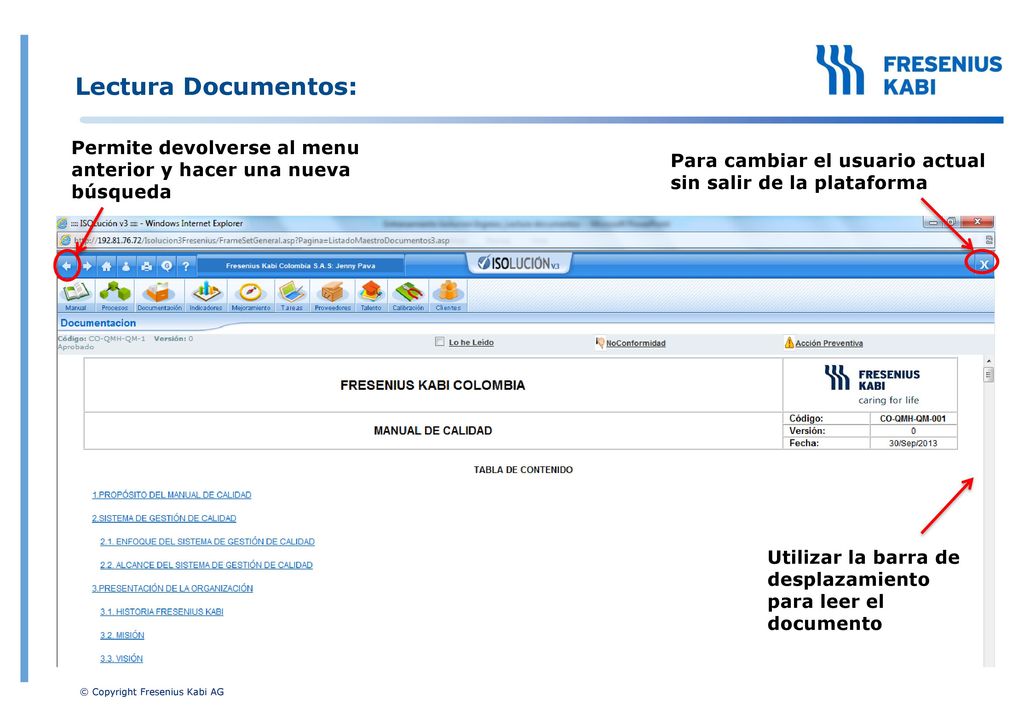Check the 'Lo he Leído' checkbox
The width and height of the screenshot is (1024, 709).
[440, 342]
